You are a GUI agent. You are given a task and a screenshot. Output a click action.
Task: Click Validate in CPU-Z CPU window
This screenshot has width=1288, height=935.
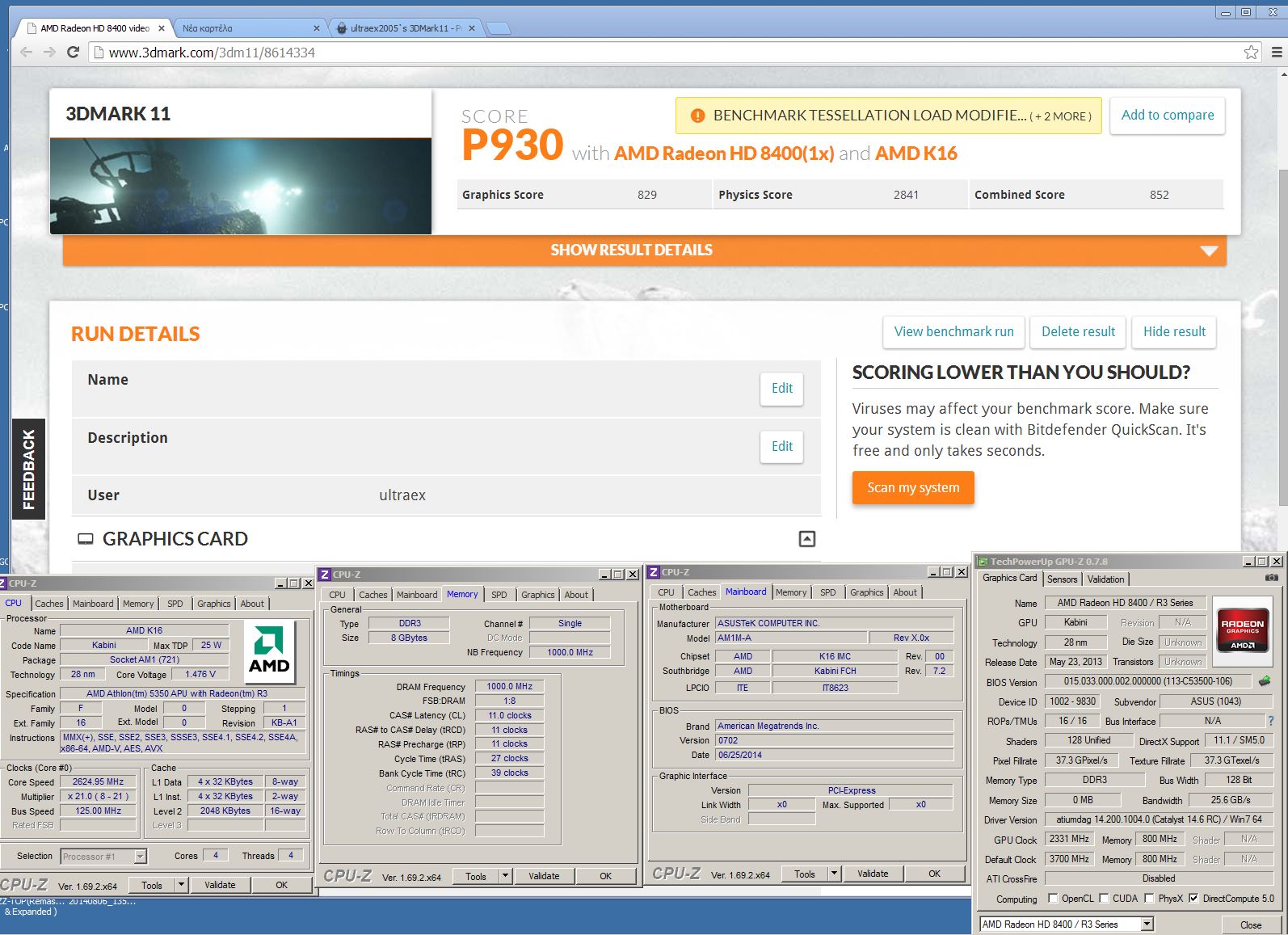220,885
